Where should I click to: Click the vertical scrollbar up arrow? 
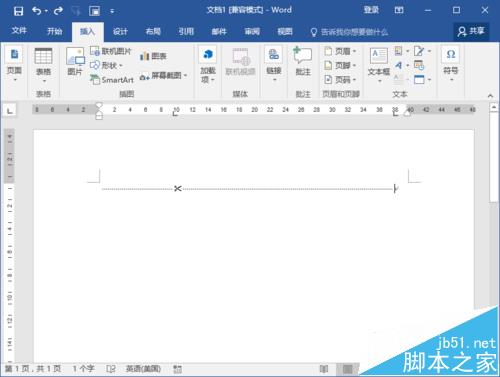494,107
